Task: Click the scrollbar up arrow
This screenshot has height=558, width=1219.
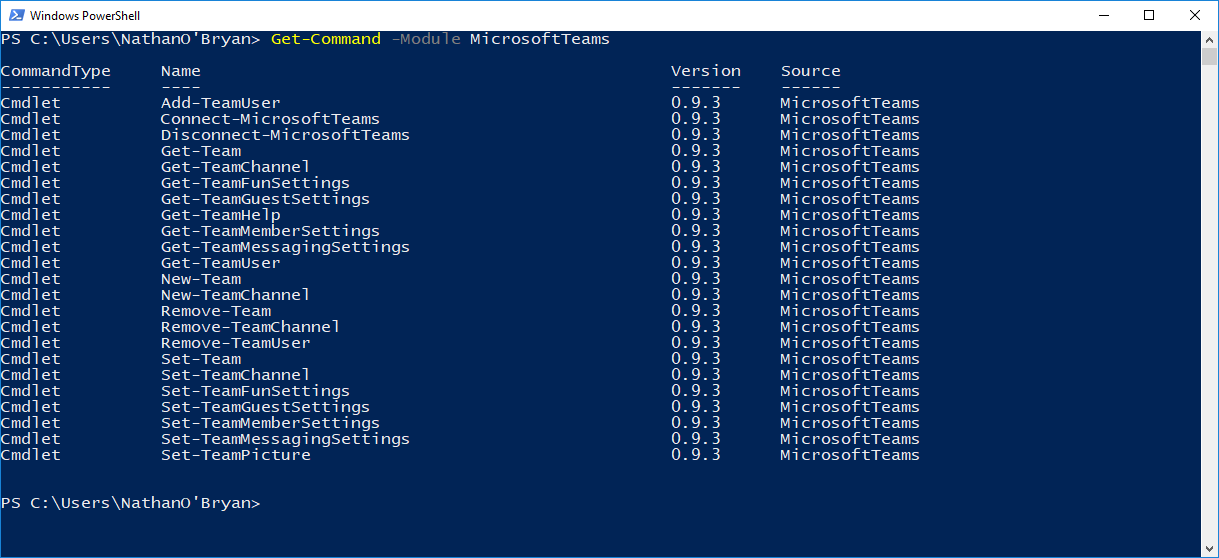Action: point(1210,38)
